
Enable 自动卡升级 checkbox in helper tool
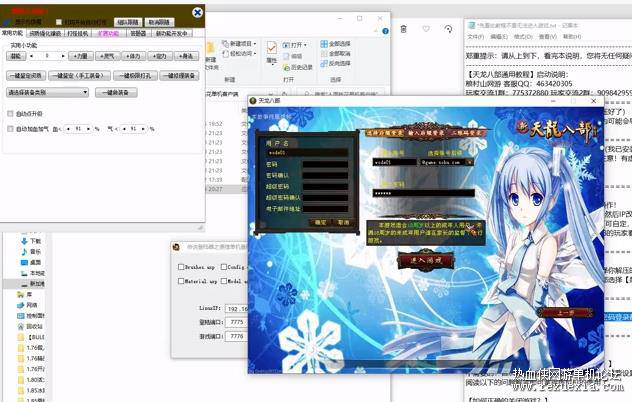click(x=10, y=114)
